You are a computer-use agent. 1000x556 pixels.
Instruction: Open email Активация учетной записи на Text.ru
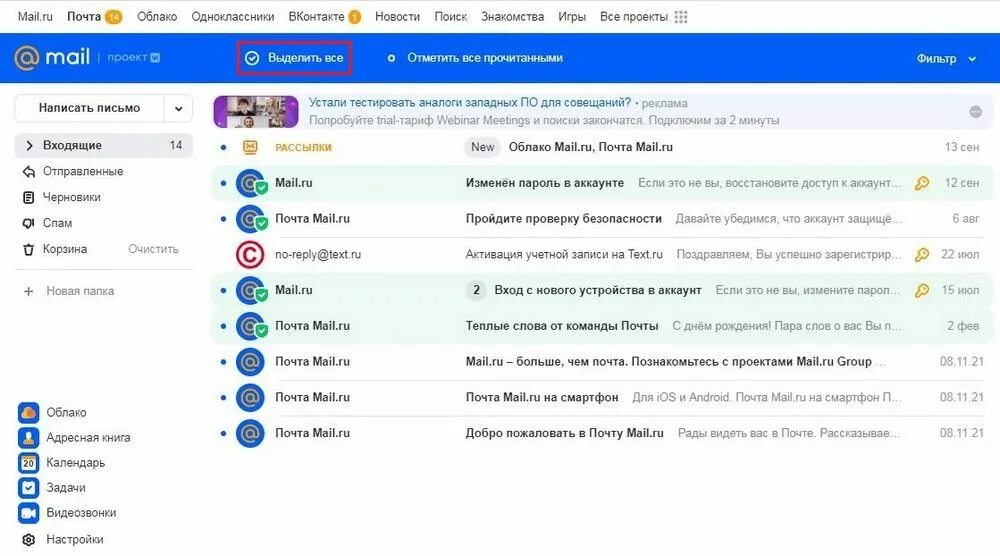[x=603, y=254]
